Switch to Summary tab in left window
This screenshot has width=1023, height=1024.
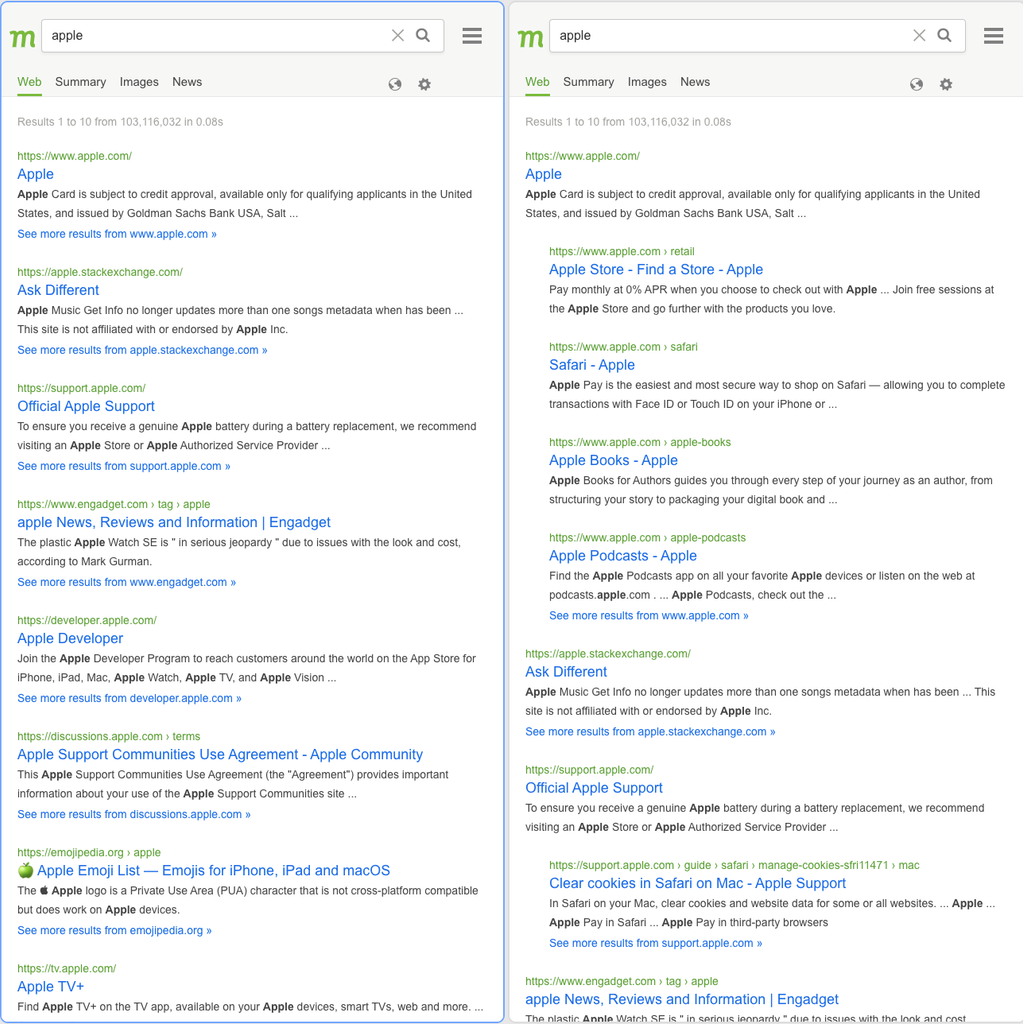pyautogui.click(x=80, y=82)
